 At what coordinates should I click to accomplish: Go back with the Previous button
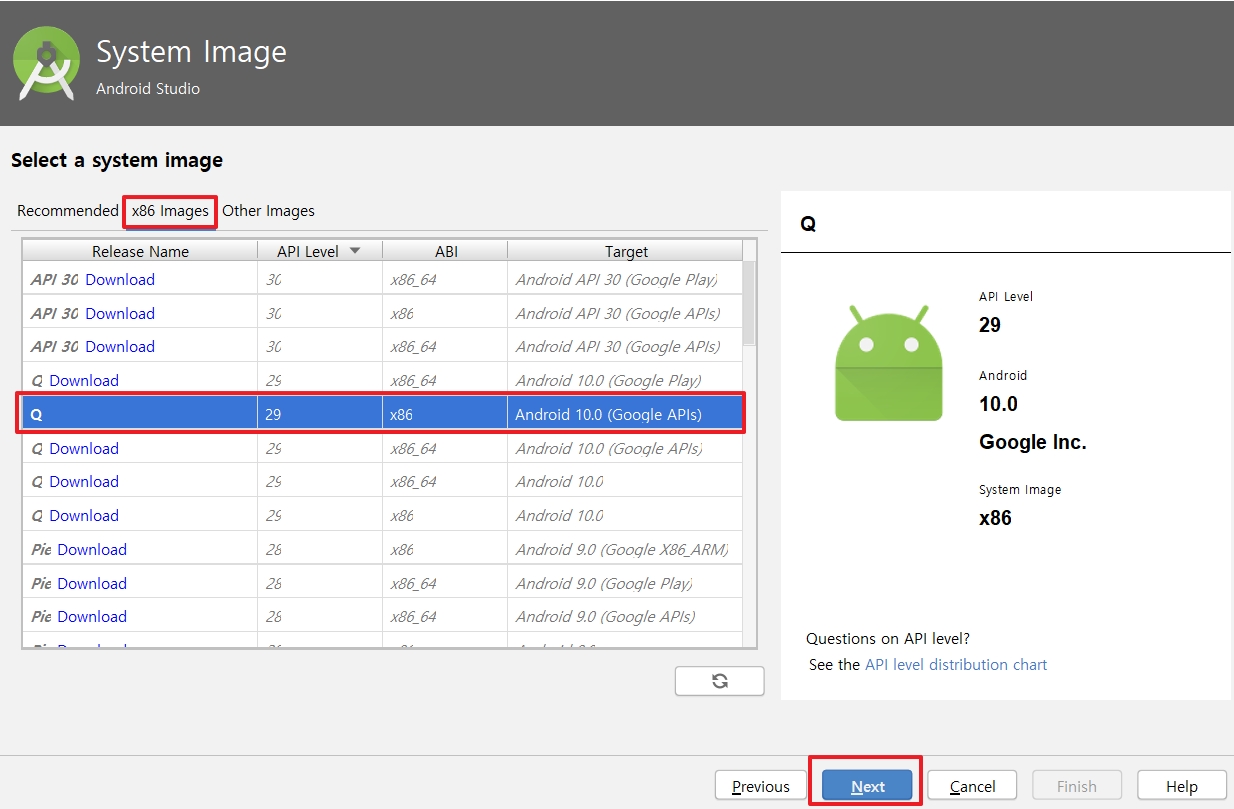click(761, 787)
